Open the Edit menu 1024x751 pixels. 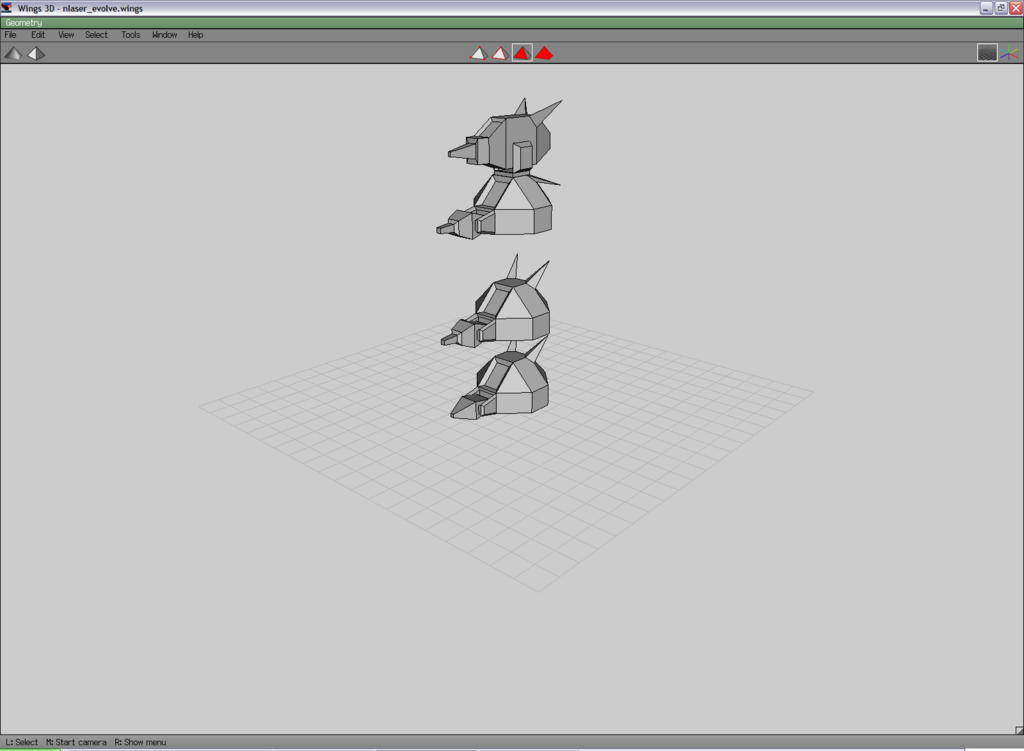coord(38,35)
